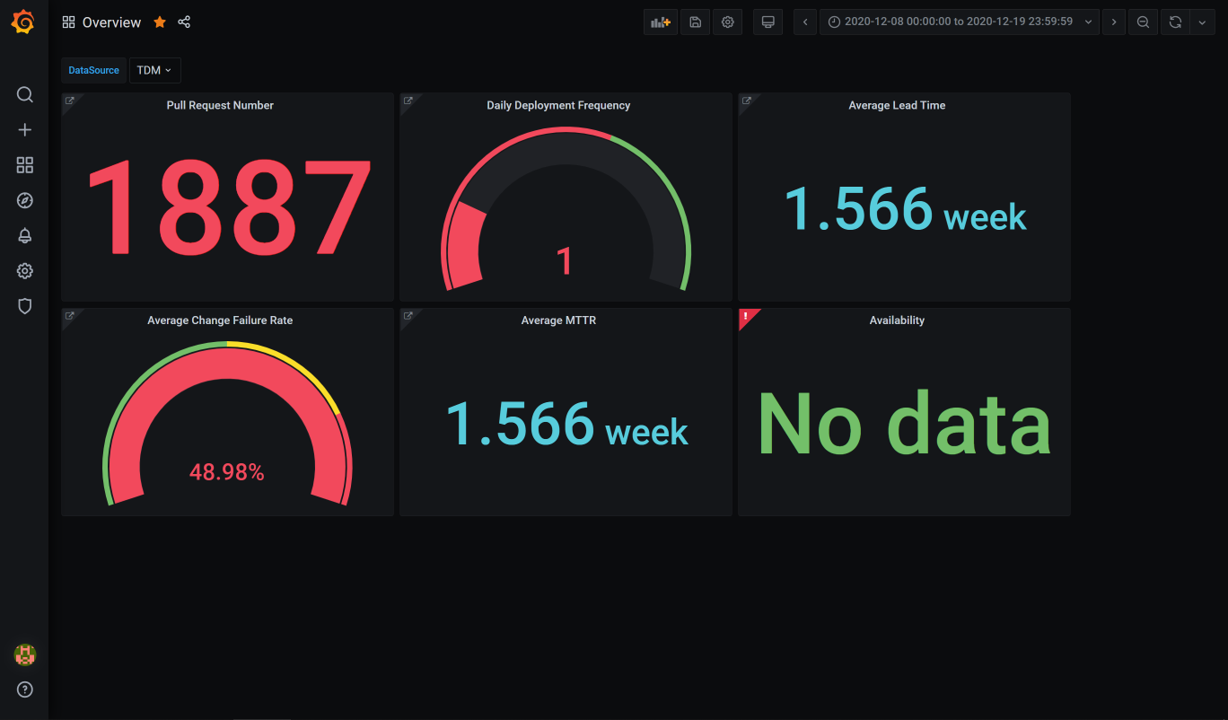Click the deployment frequency gauge
1228x720 pixels.
[x=566, y=210]
